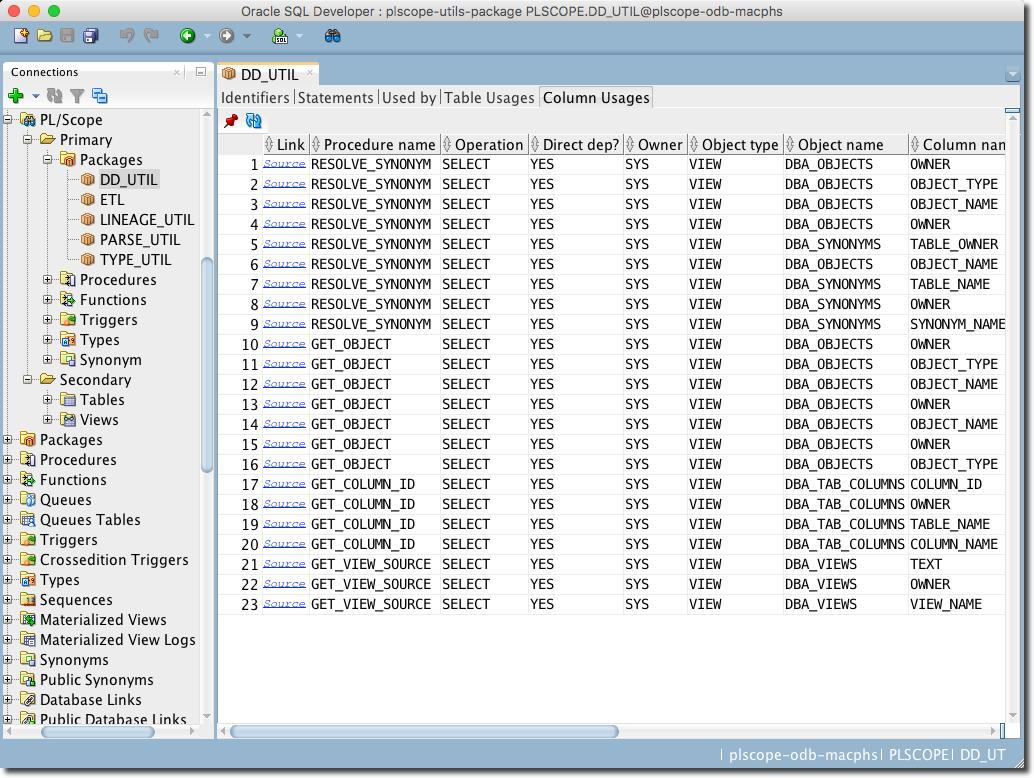Open a file with the folder icon
Viewport: 1034px width, 778px height.
(x=44, y=36)
